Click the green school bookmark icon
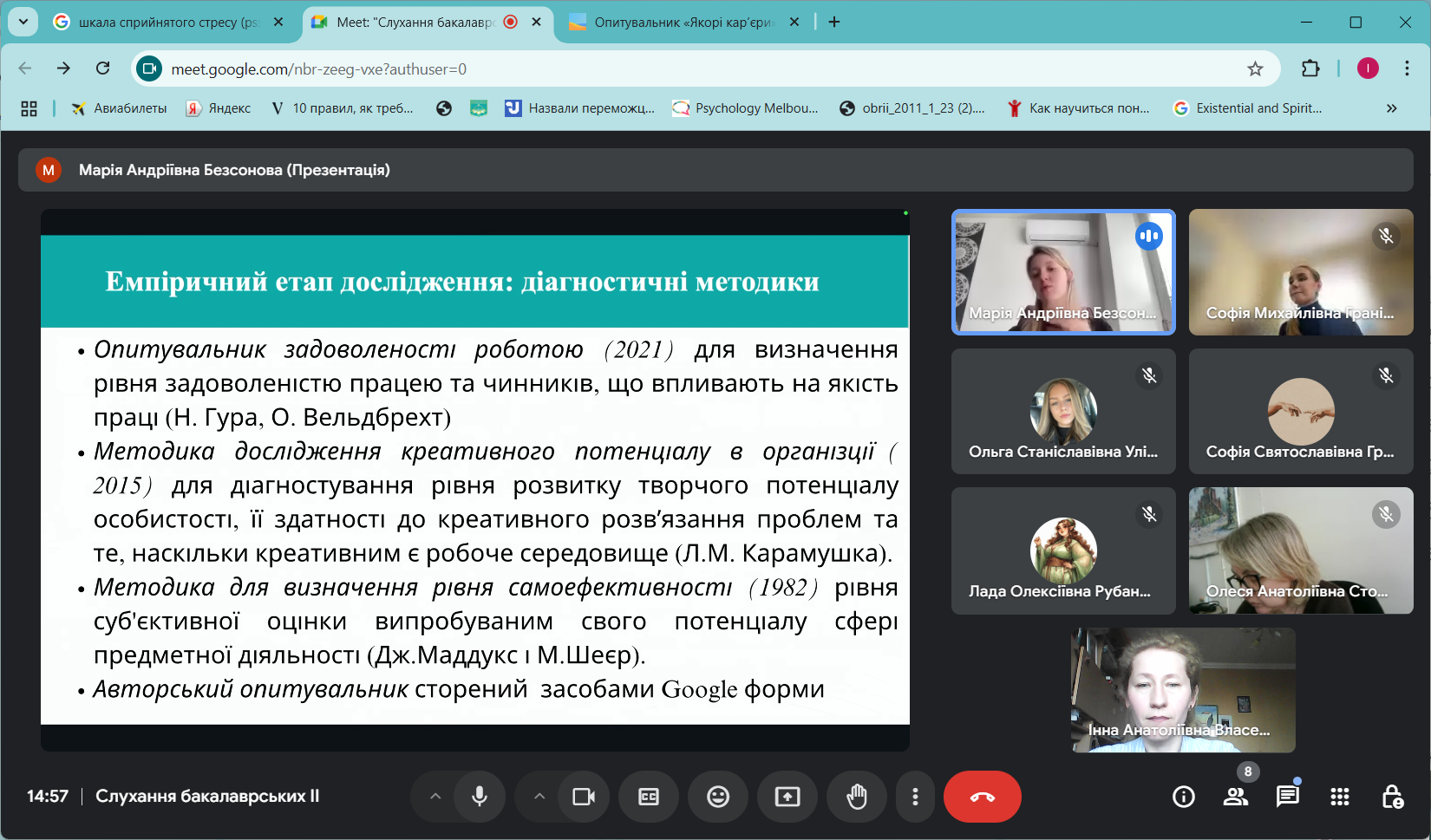This screenshot has width=1431, height=840. 479,108
